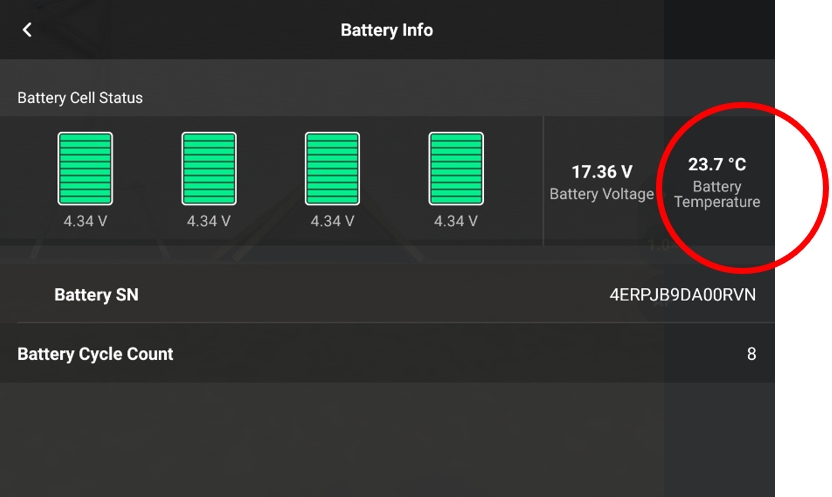
Task: Tap the 23.7 °C temperature value
Action: (717, 164)
